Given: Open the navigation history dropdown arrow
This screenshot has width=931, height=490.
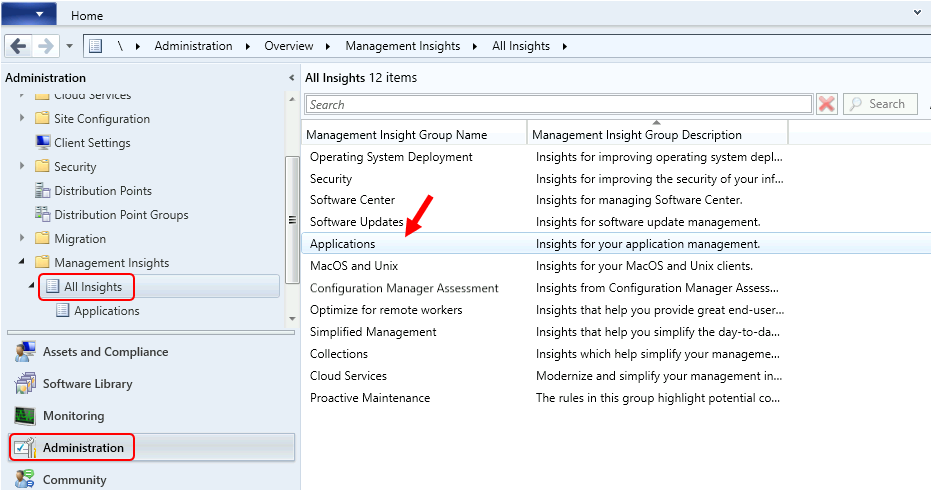Looking at the screenshot, I should 69,46.
